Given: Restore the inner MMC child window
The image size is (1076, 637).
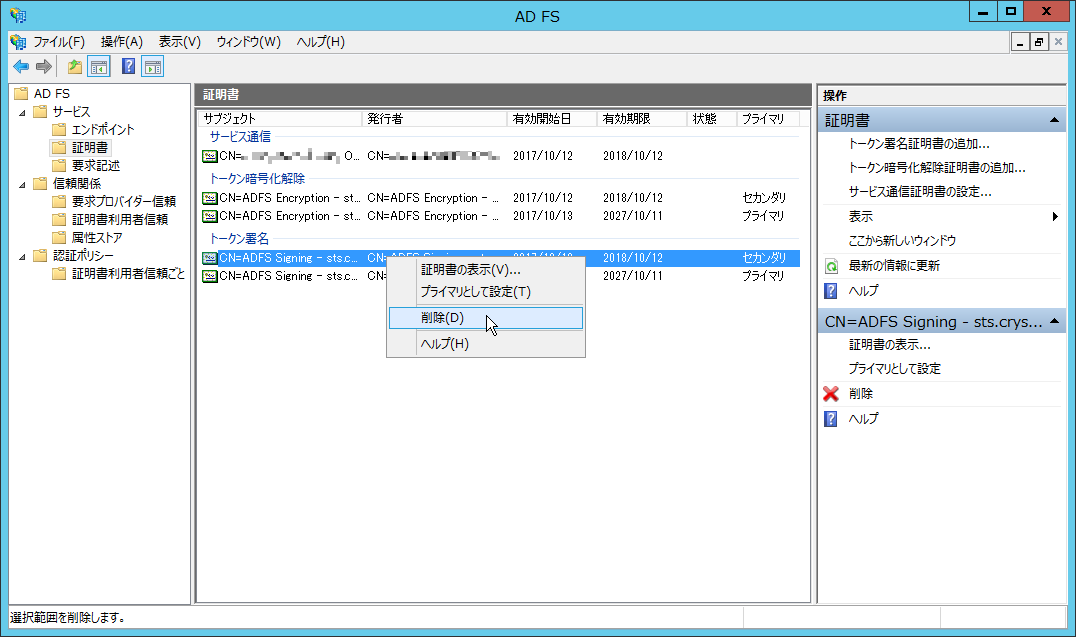Looking at the screenshot, I should (x=1039, y=43).
